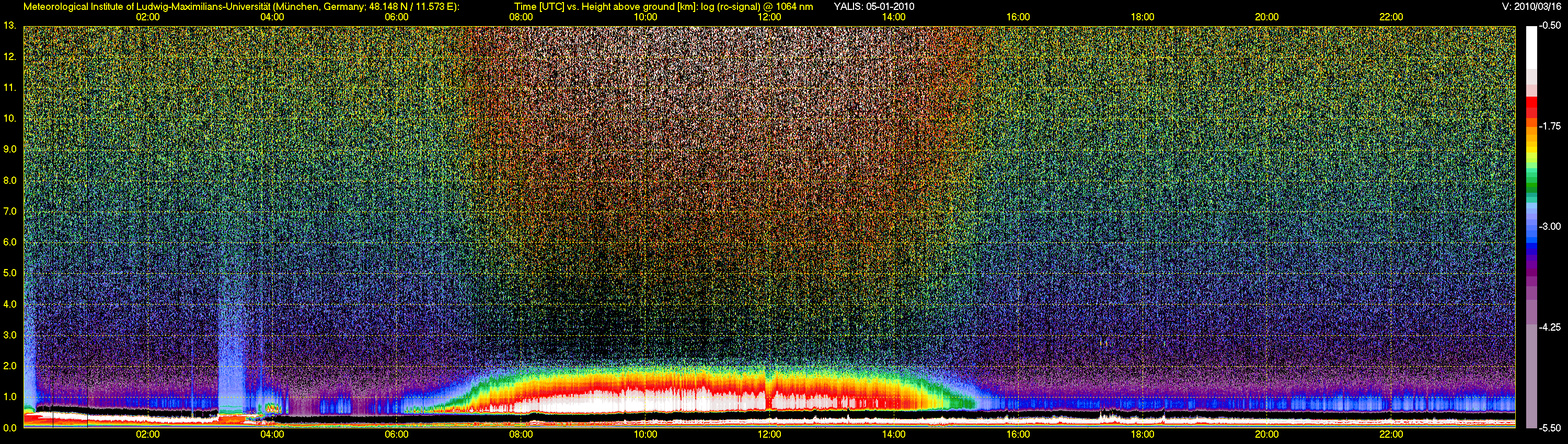Click the '1.0' height axis label
1568x444 pixels.
tap(10, 396)
